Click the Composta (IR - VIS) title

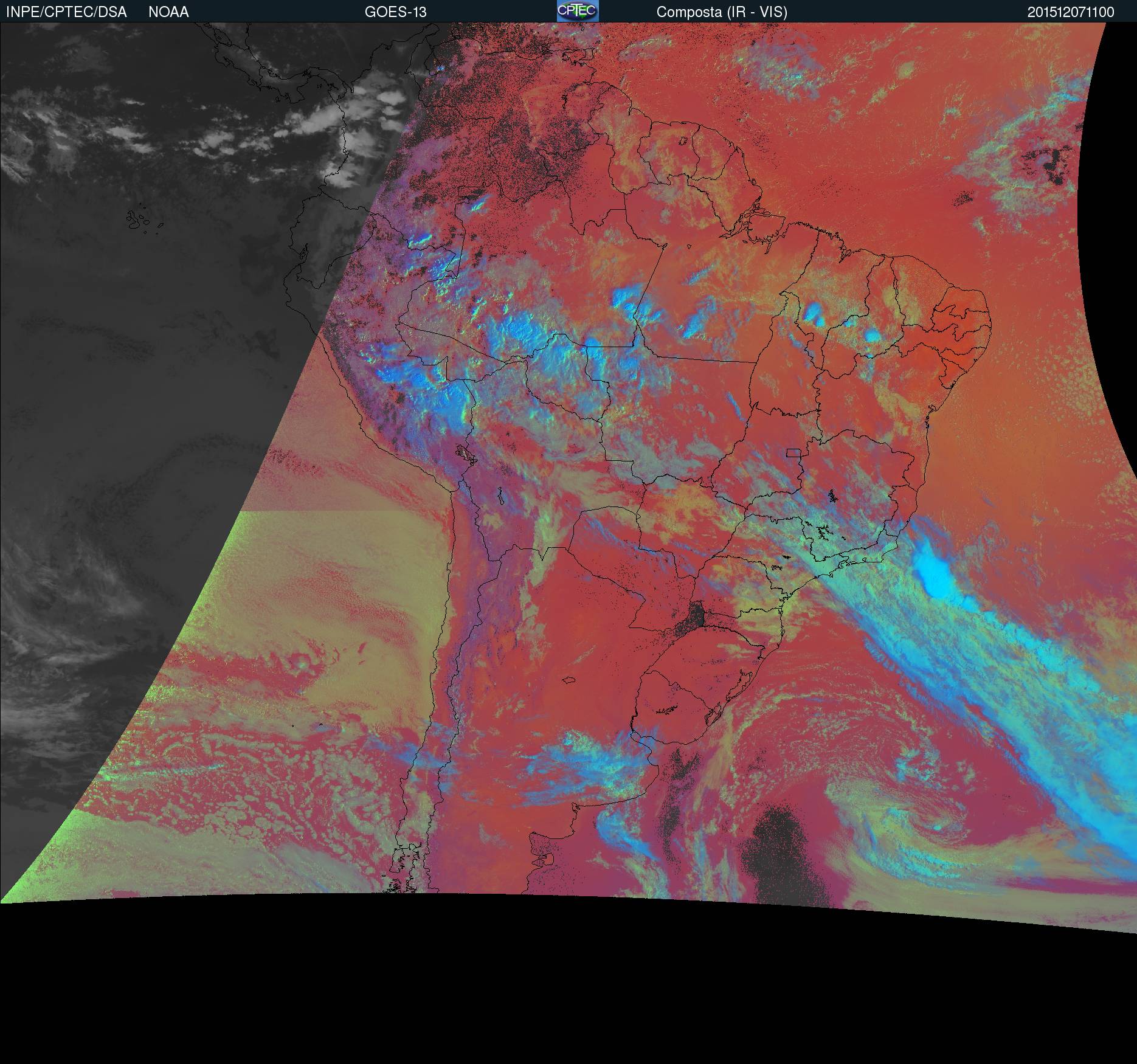point(722,12)
